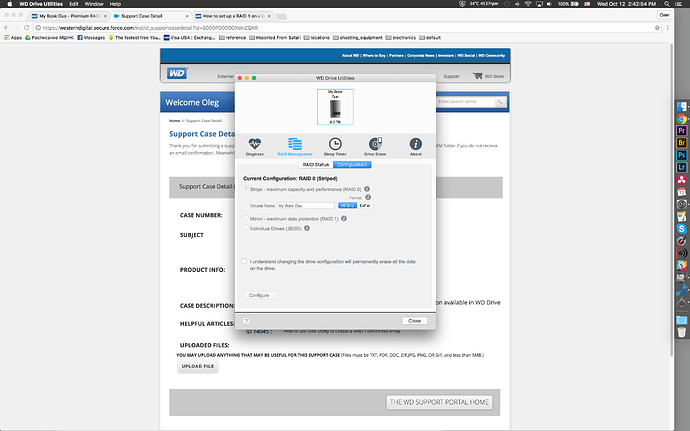Viewport: 690px width, 431px height.
Task: Open the Edit menu
Action: pos(73,4)
